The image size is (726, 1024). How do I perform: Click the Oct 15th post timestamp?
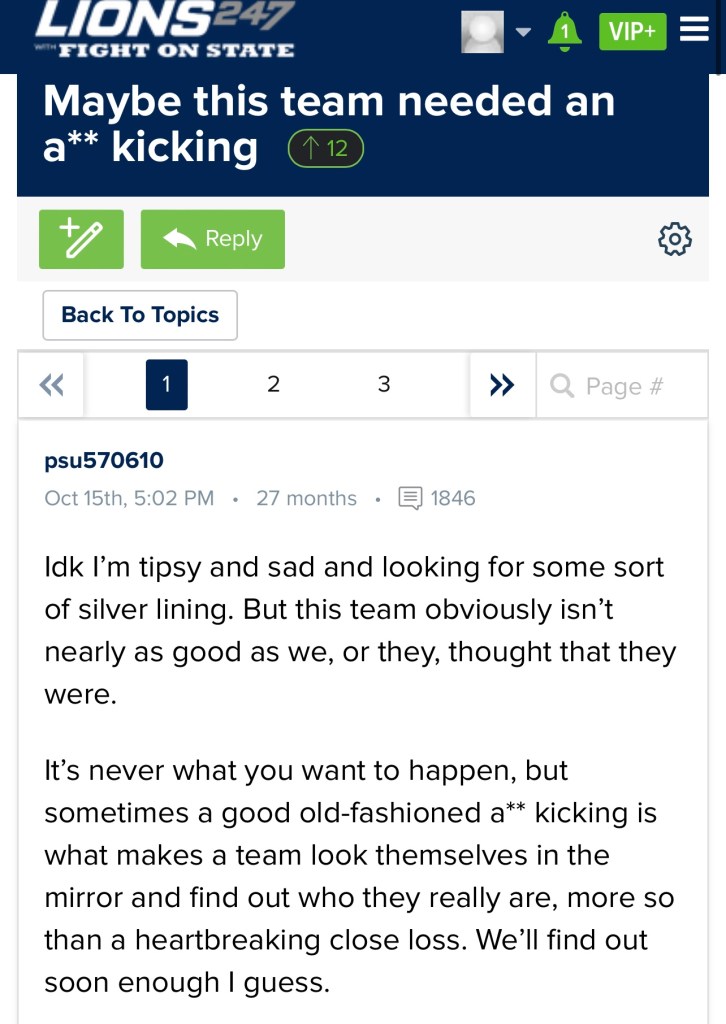129,498
